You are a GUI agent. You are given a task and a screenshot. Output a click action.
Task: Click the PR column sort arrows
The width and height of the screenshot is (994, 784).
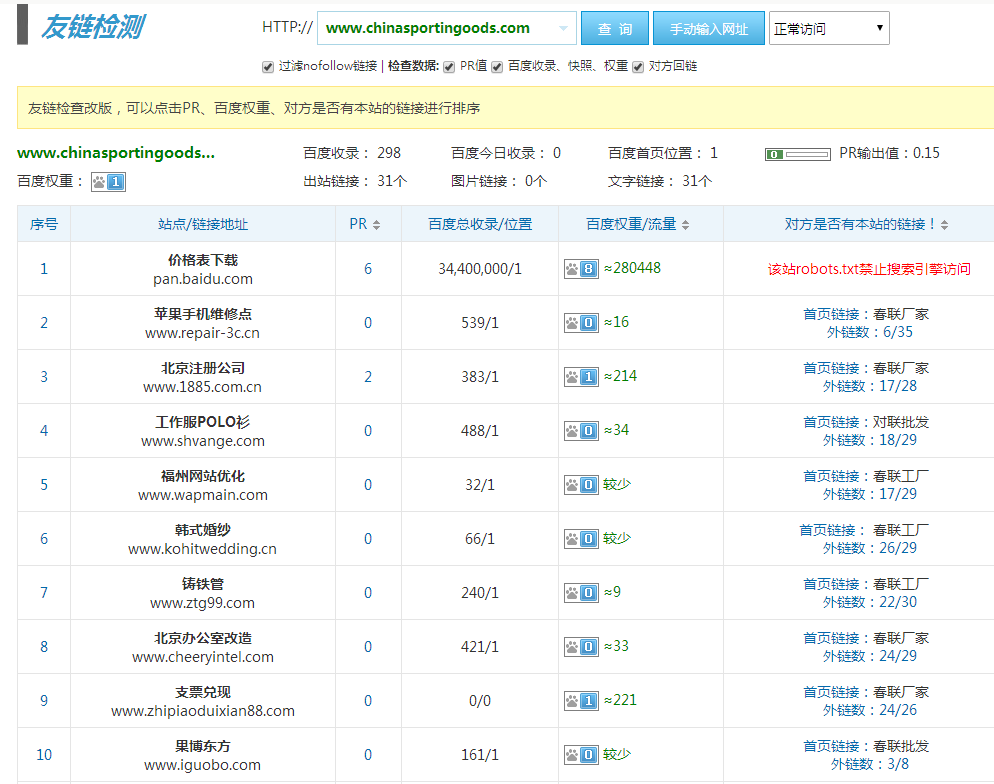click(x=376, y=225)
